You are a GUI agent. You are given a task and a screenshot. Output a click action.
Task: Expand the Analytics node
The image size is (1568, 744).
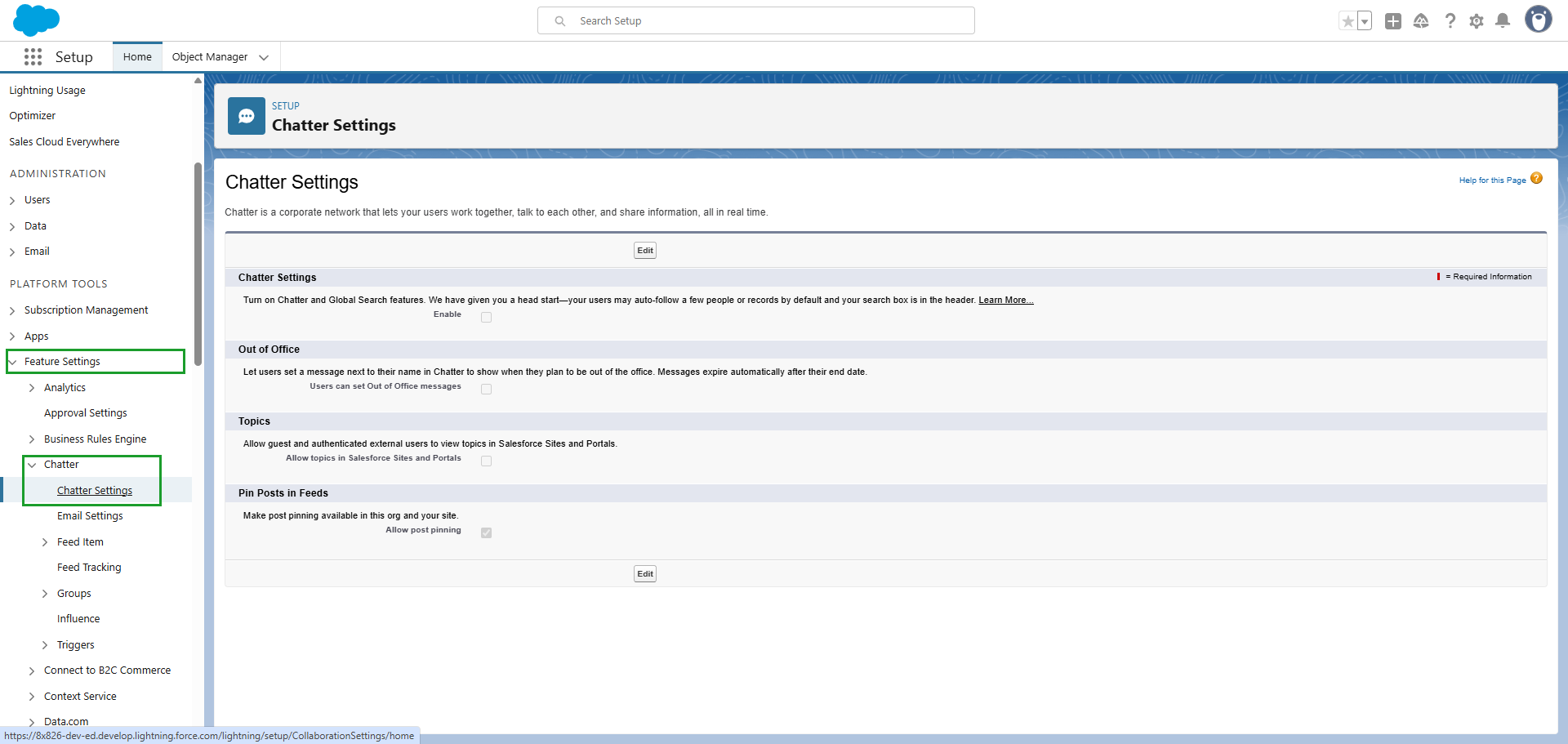[x=32, y=388]
